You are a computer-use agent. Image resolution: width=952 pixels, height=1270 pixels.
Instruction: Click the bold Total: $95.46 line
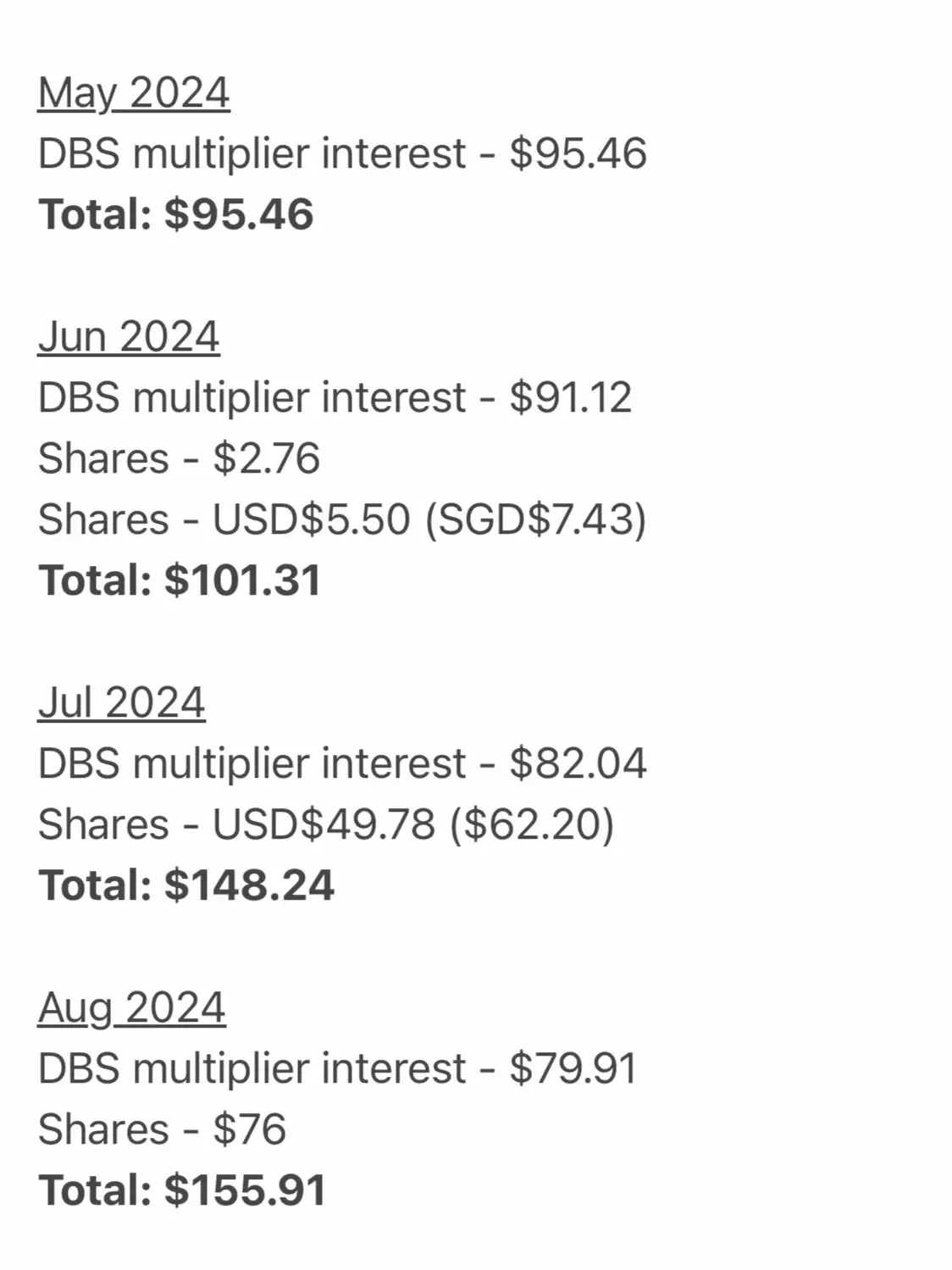coord(176,214)
